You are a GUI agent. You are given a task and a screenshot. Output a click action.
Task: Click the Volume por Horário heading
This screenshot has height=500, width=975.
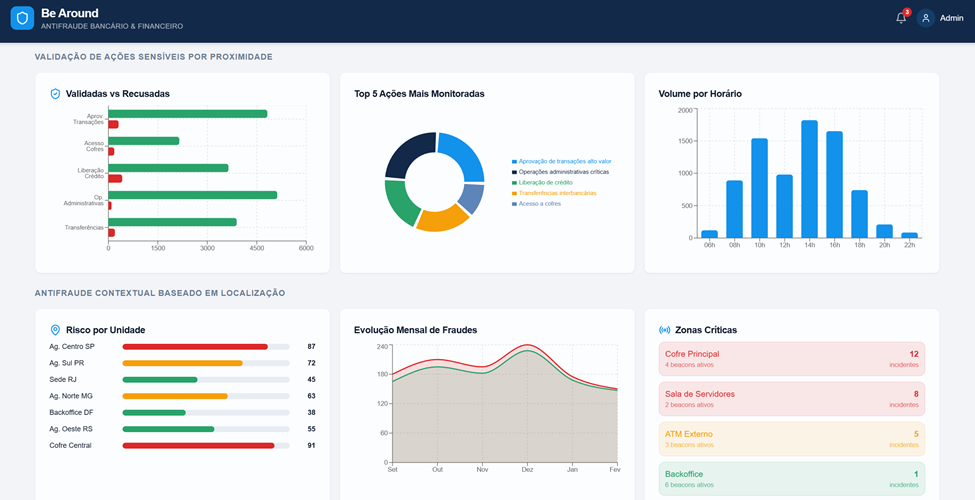700,94
